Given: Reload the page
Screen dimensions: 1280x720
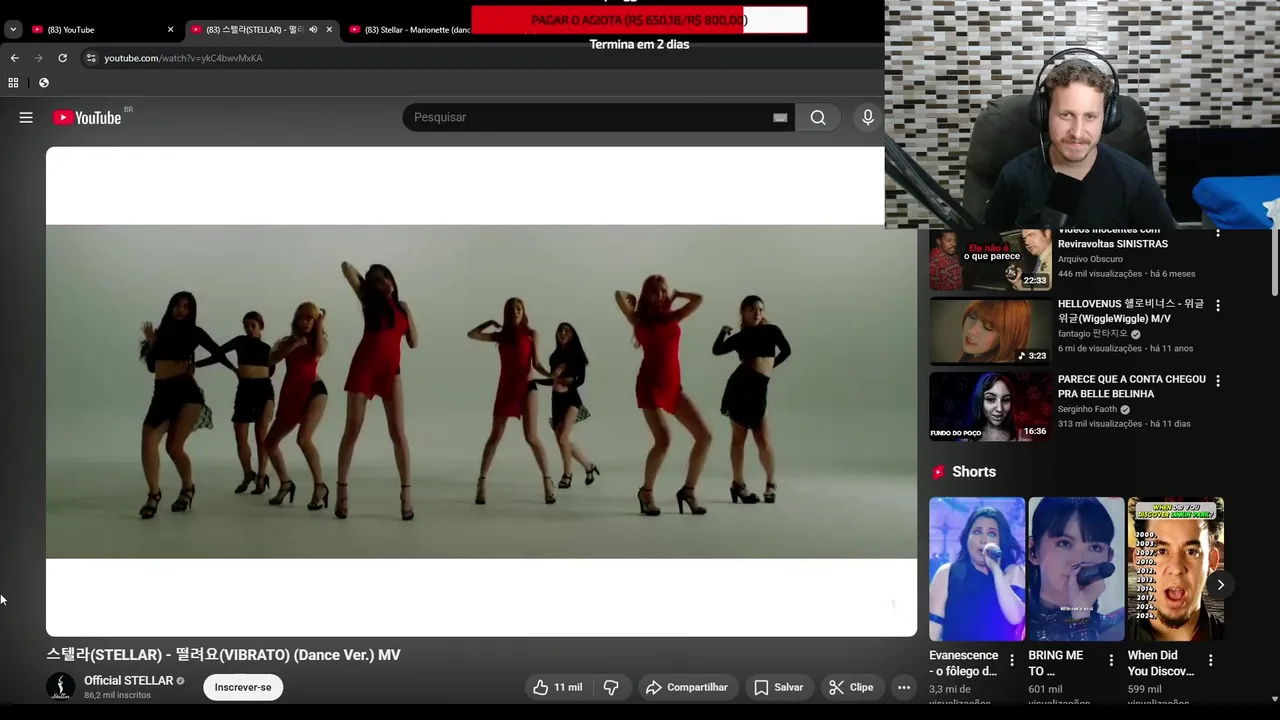Looking at the screenshot, I should pyautogui.click(x=62, y=58).
